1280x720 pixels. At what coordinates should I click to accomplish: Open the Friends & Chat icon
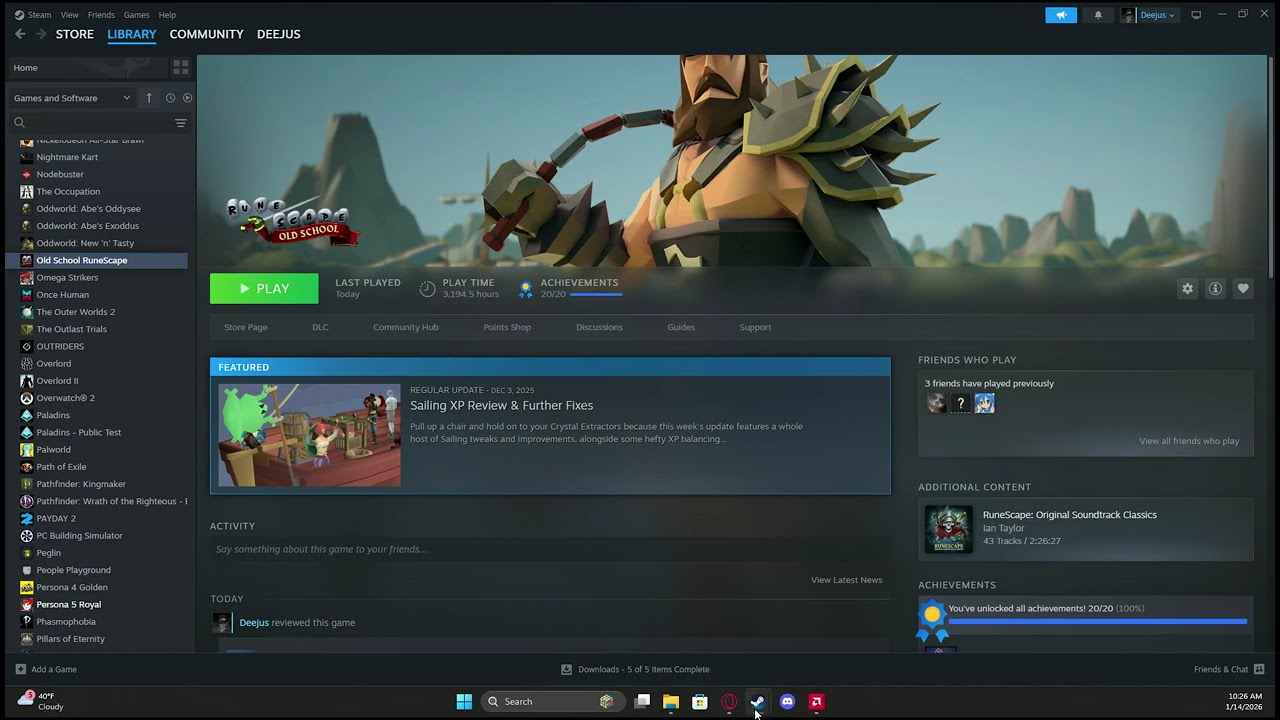[1259, 669]
